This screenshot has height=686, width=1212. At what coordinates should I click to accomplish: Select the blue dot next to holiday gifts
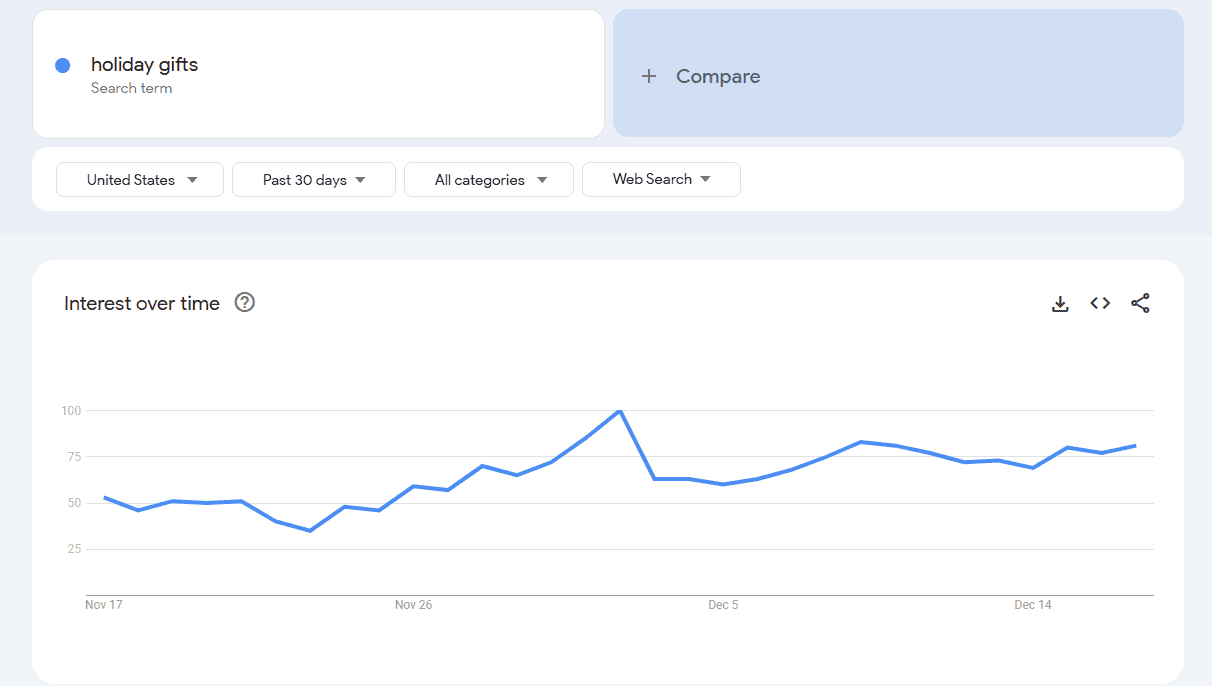(x=62, y=64)
